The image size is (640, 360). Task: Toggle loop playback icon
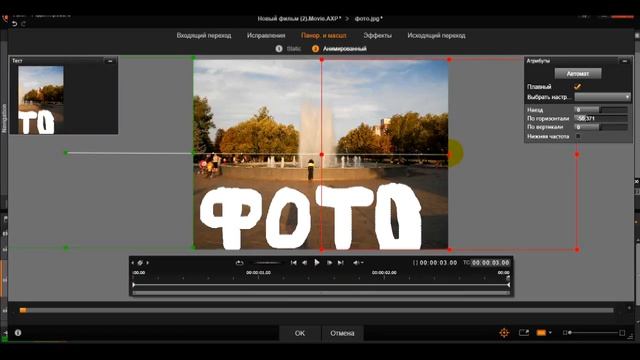240,263
